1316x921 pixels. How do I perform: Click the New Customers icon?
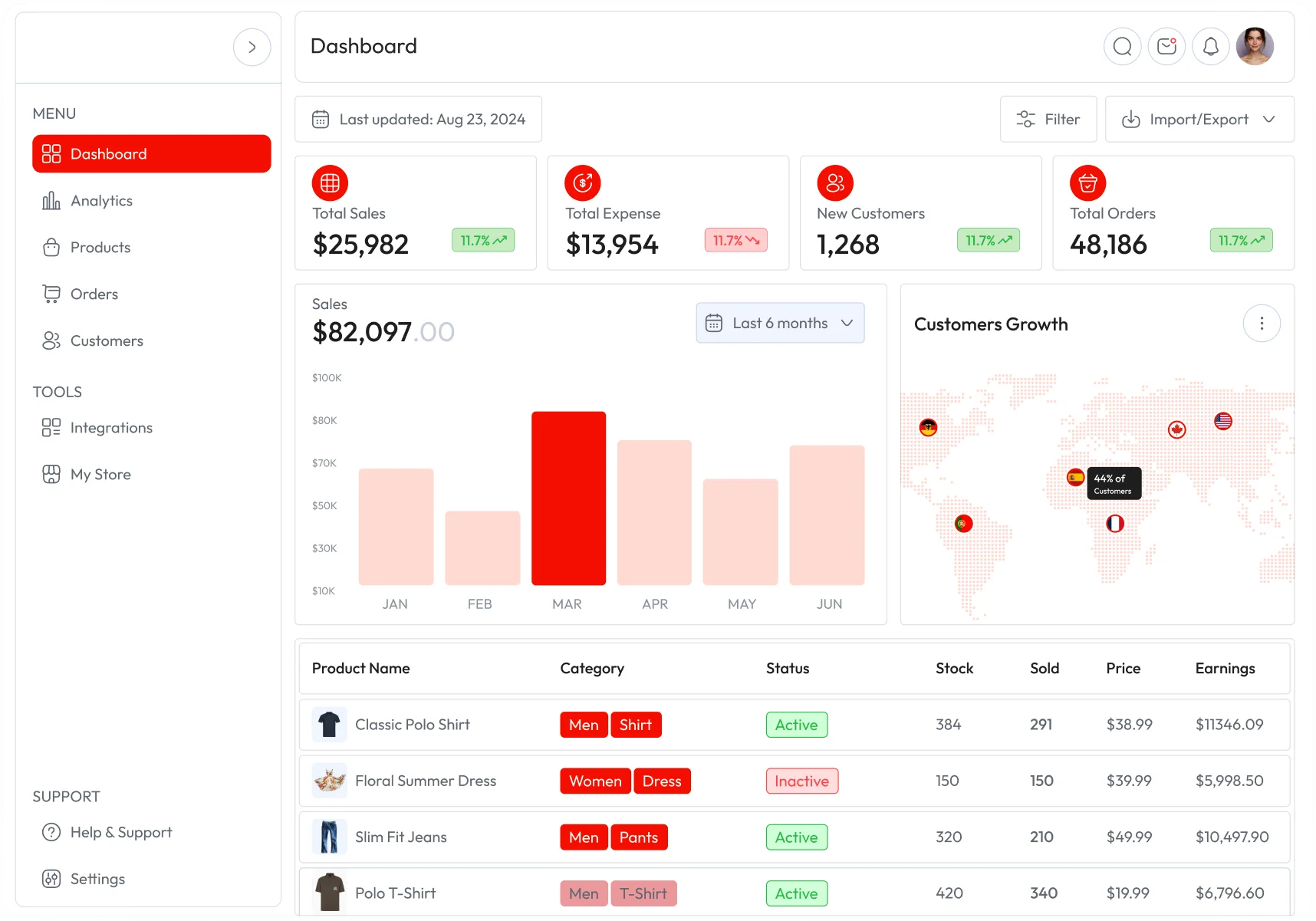835,183
